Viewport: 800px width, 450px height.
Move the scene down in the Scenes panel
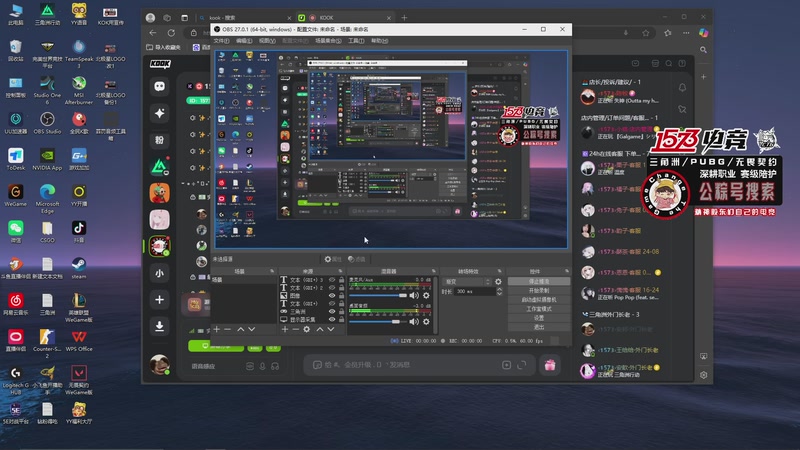[x=252, y=330]
